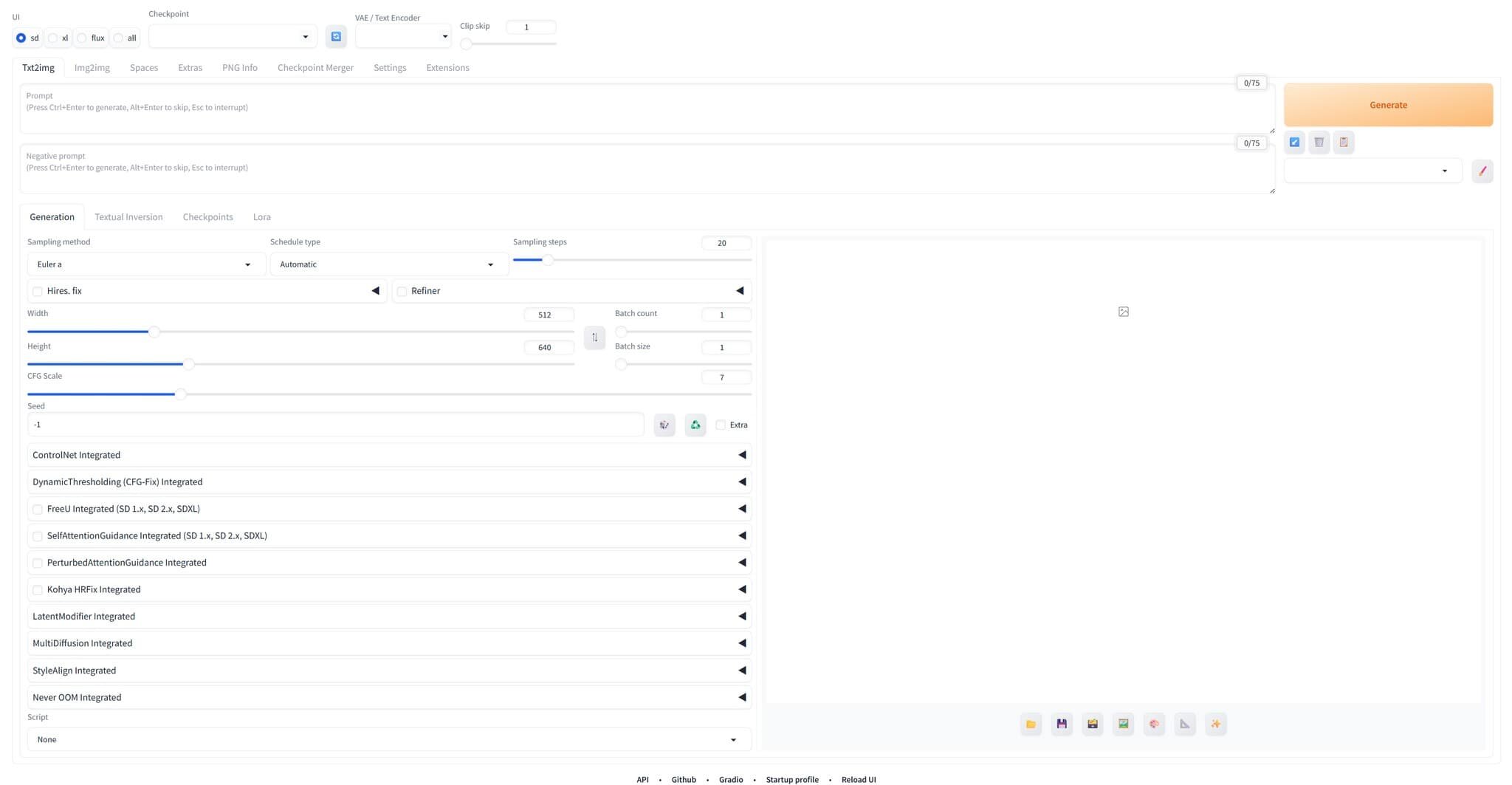
Task: Click the Reload UI footer link
Action: tap(859, 779)
